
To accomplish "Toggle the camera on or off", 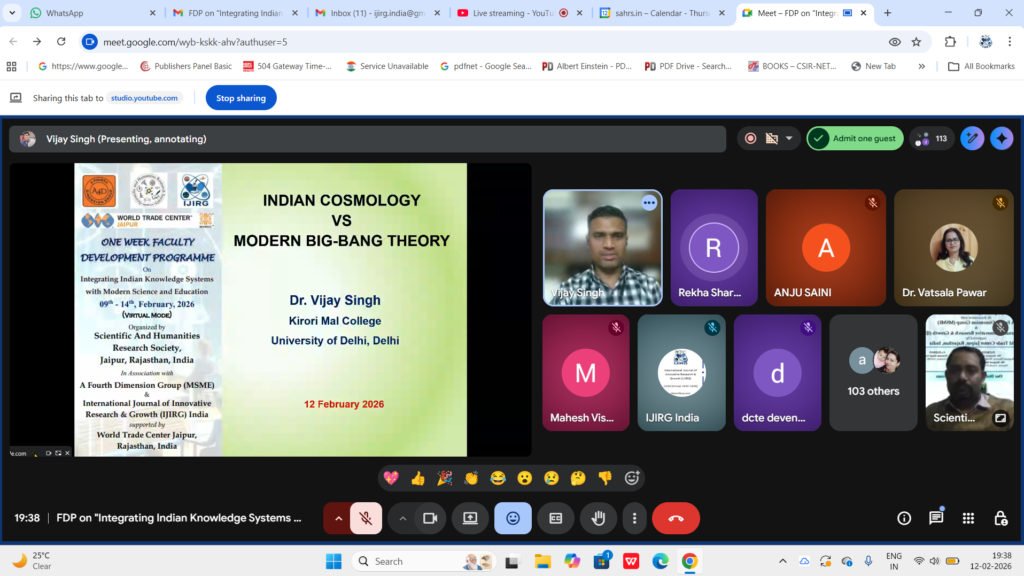I will [431, 518].
